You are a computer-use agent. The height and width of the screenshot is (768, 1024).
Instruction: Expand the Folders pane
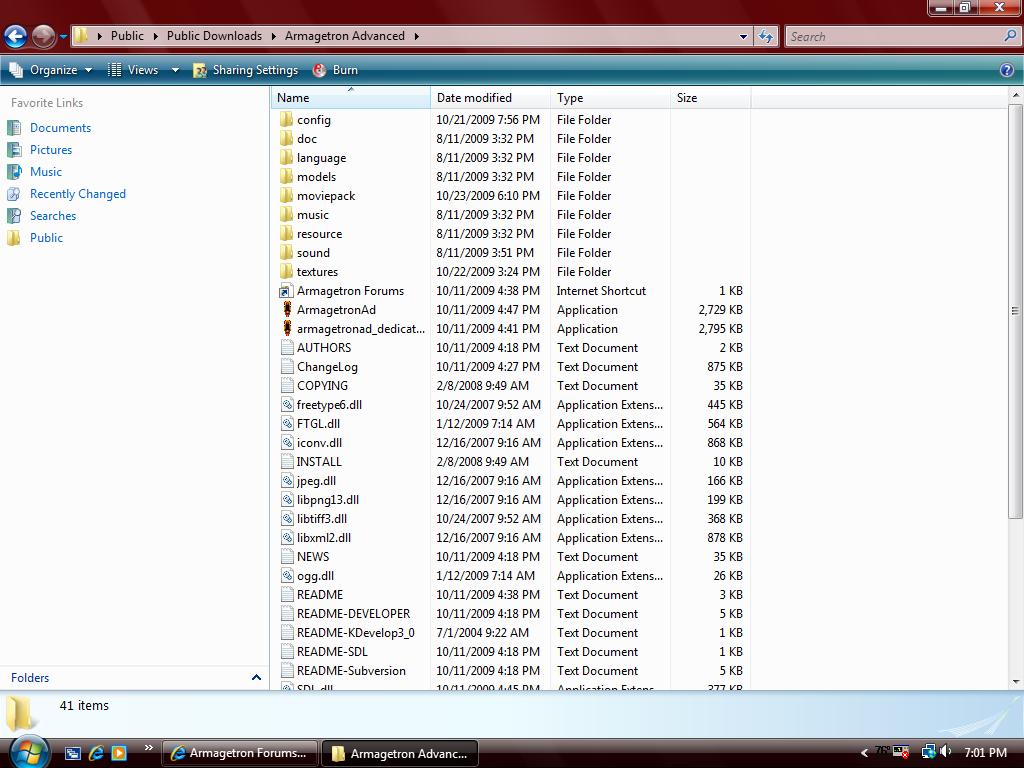pyautogui.click(x=256, y=678)
